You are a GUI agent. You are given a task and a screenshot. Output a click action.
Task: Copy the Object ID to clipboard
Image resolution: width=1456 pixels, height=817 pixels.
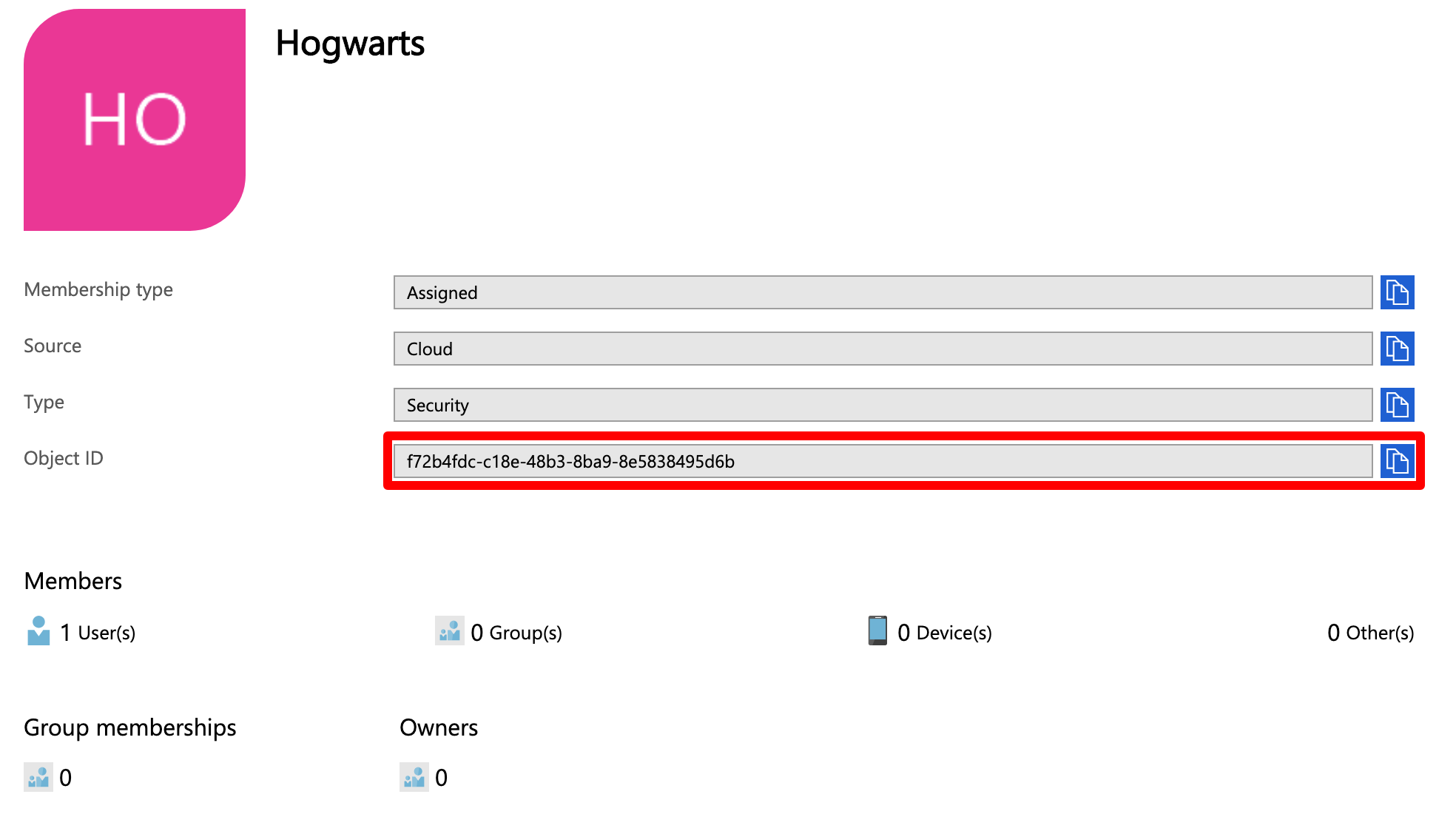pos(1397,461)
